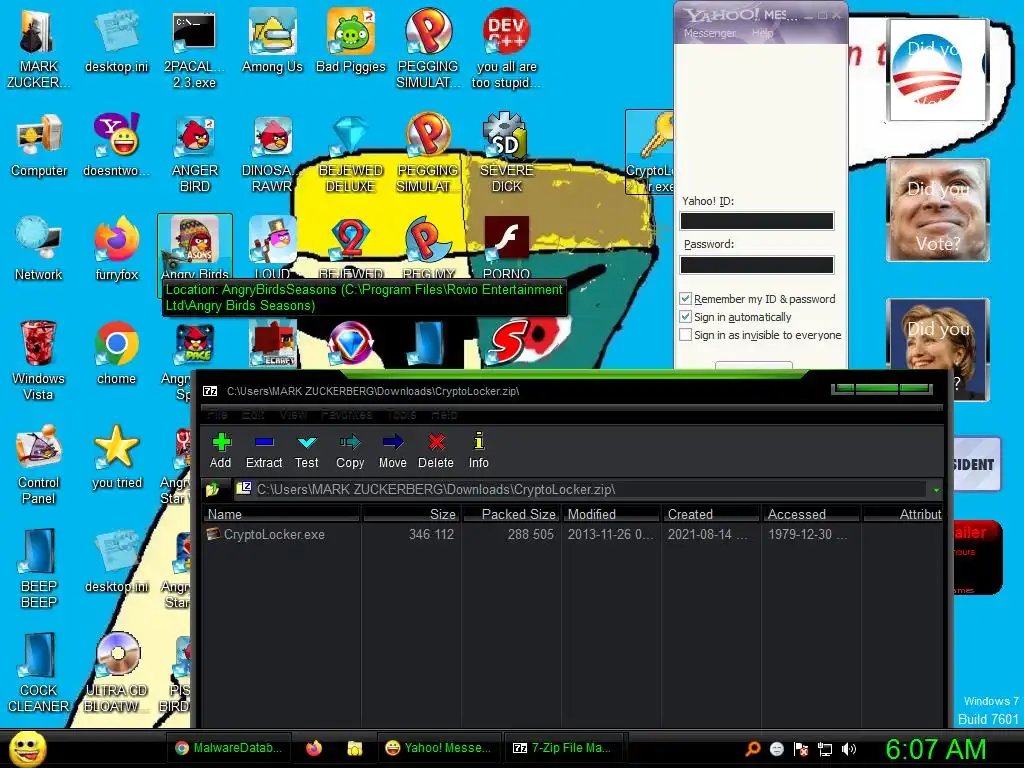
Task: Go up one folder in 7-Zip
Action: pyautogui.click(x=213, y=489)
